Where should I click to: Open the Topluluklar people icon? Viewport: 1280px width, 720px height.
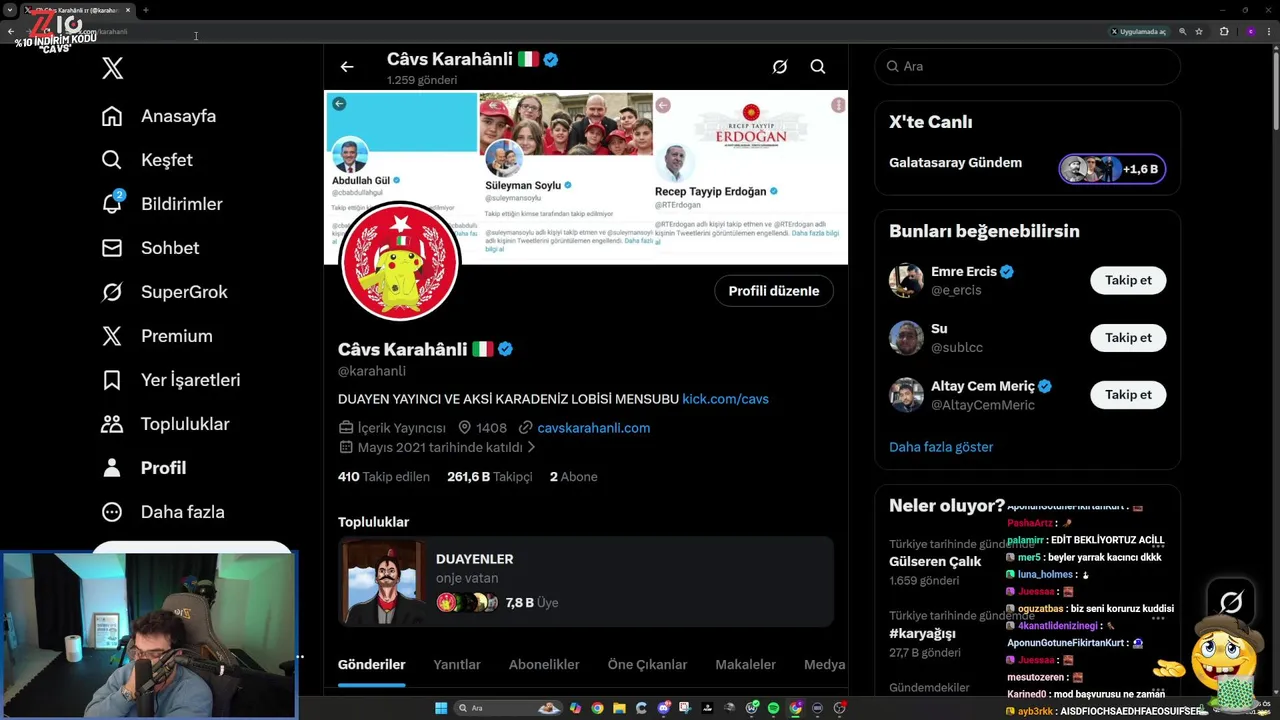coord(112,424)
